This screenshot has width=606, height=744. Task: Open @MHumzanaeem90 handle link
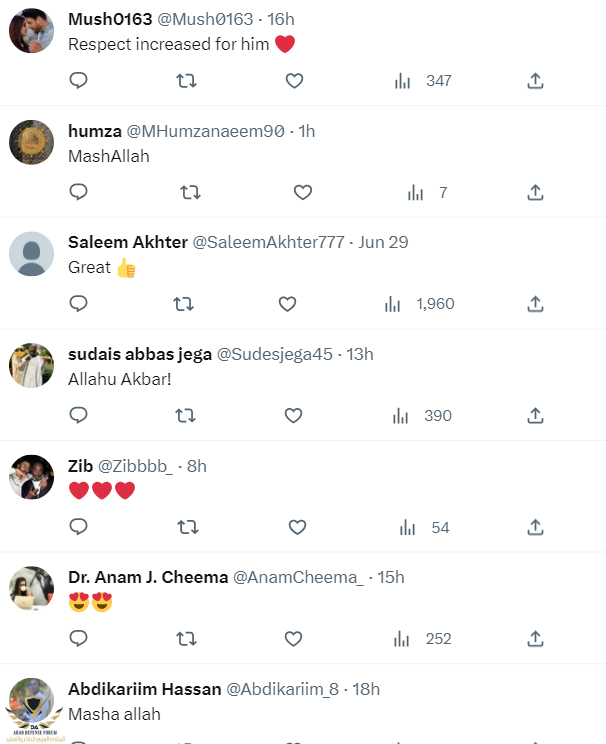(219, 131)
